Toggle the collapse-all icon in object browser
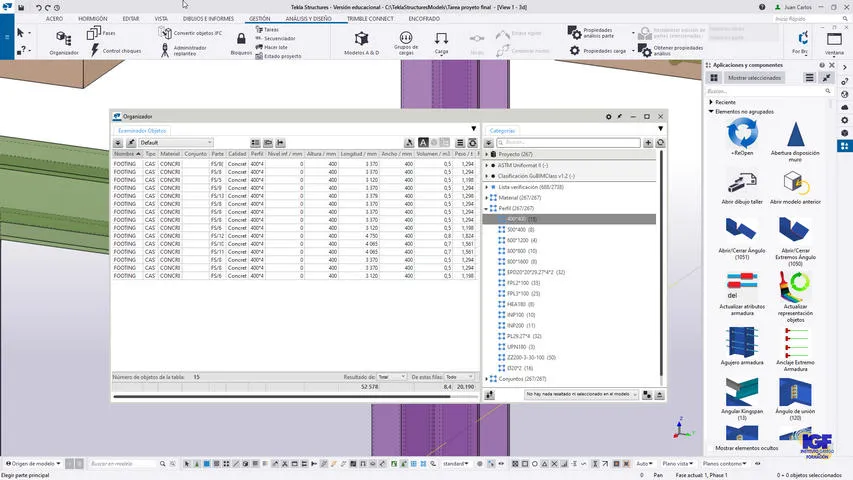The image size is (853, 480). (118, 143)
